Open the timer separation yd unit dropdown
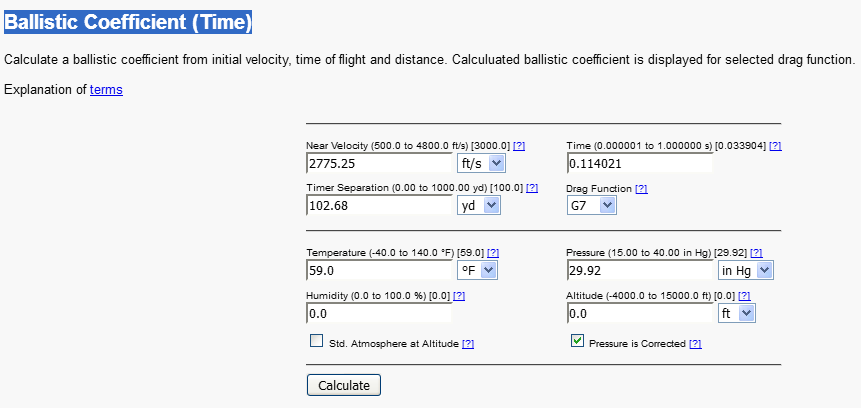 coord(478,205)
